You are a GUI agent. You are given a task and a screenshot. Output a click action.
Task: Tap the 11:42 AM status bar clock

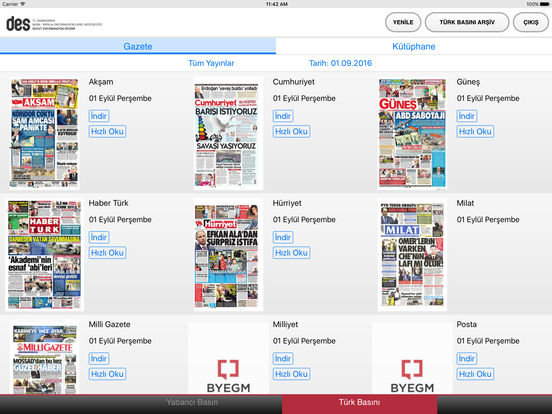tap(276, 4)
